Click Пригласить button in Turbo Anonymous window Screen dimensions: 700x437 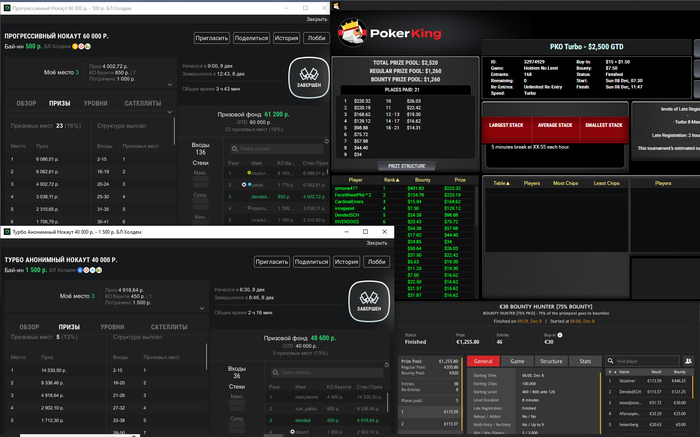pos(272,262)
